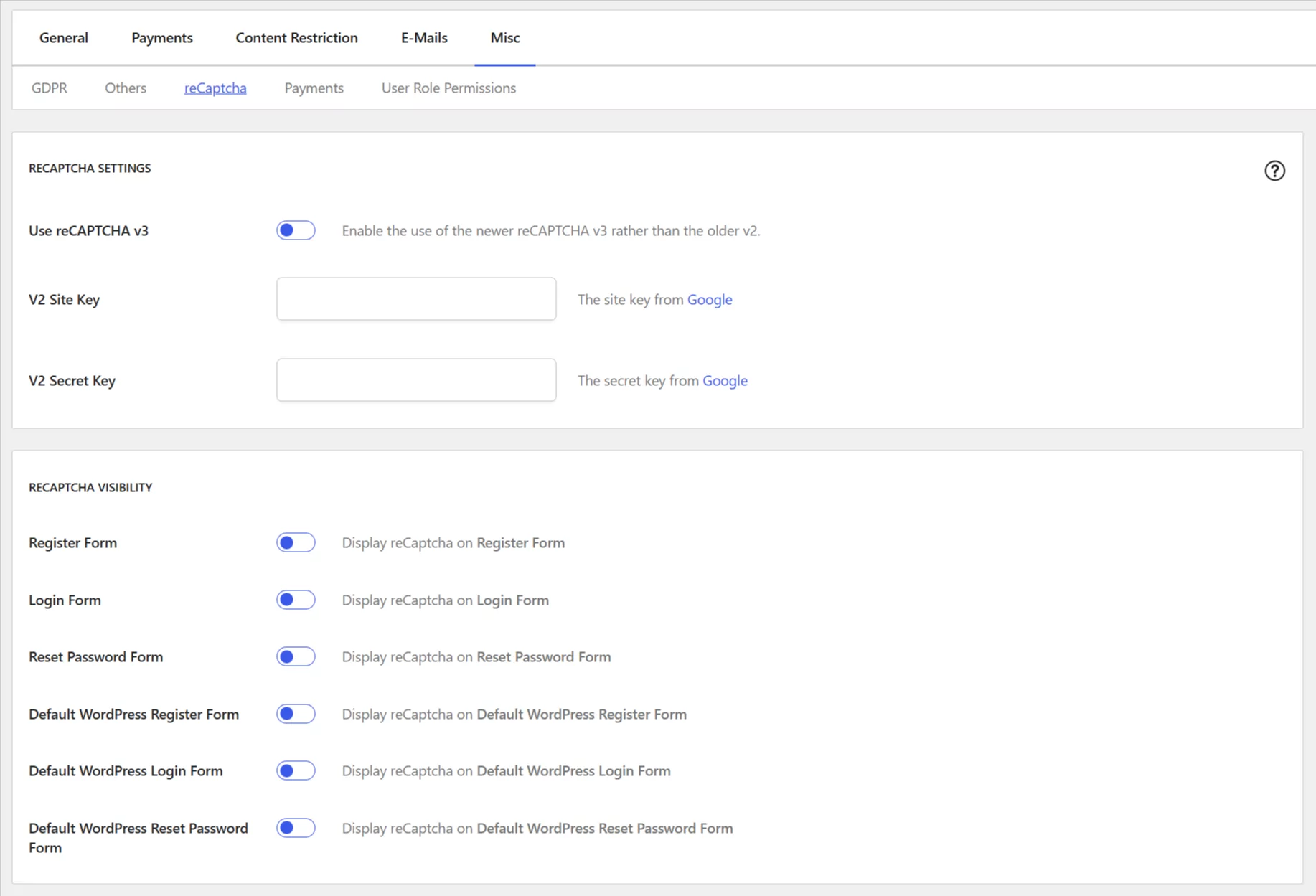Go to the E-Mails tab

[x=424, y=37]
